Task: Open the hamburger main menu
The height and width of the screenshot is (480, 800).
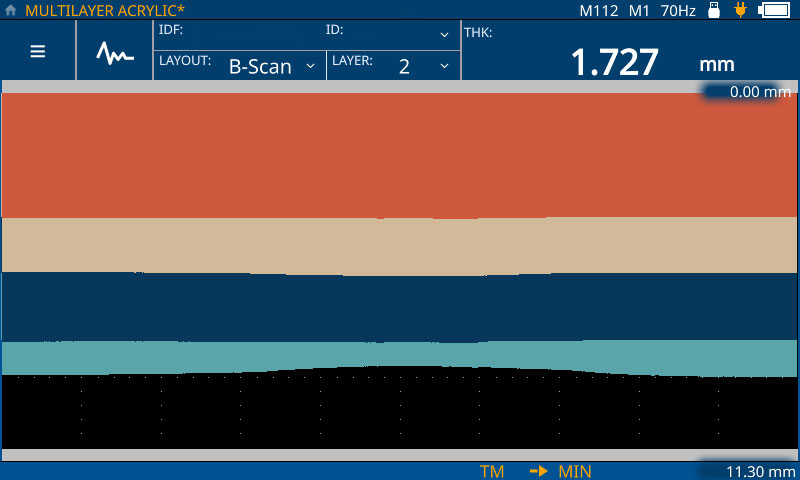Action: tap(38, 52)
